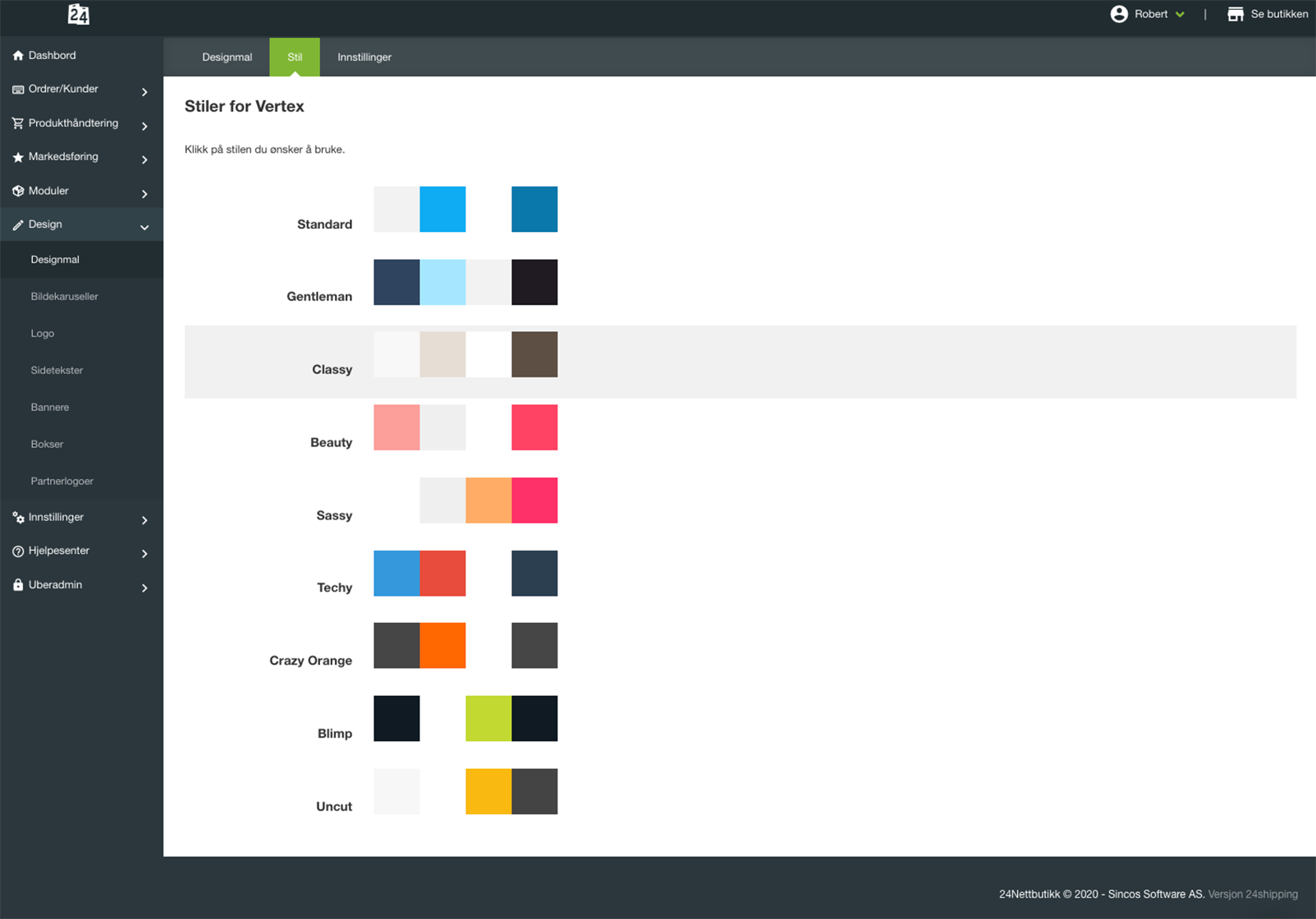The width and height of the screenshot is (1316, 919).
Task: Collapse the Design menu chevron
Action: point(144,227)
